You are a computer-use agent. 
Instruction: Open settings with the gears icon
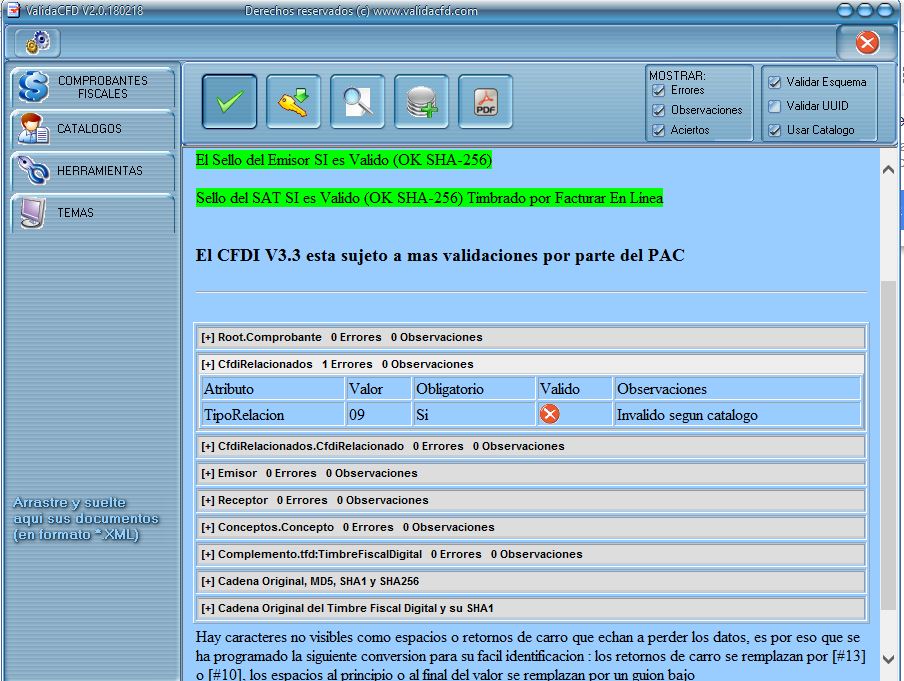[38, 43]
